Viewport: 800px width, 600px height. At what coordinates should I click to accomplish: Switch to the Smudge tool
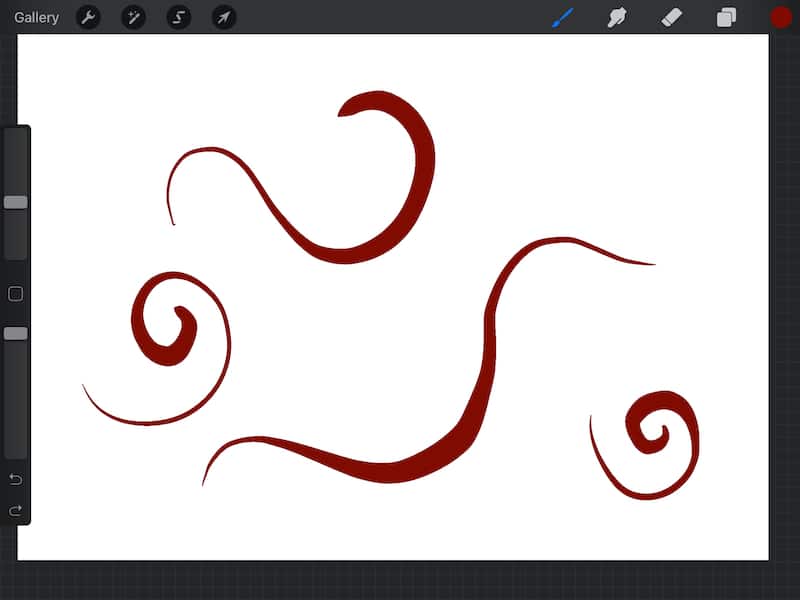(618, 16)
